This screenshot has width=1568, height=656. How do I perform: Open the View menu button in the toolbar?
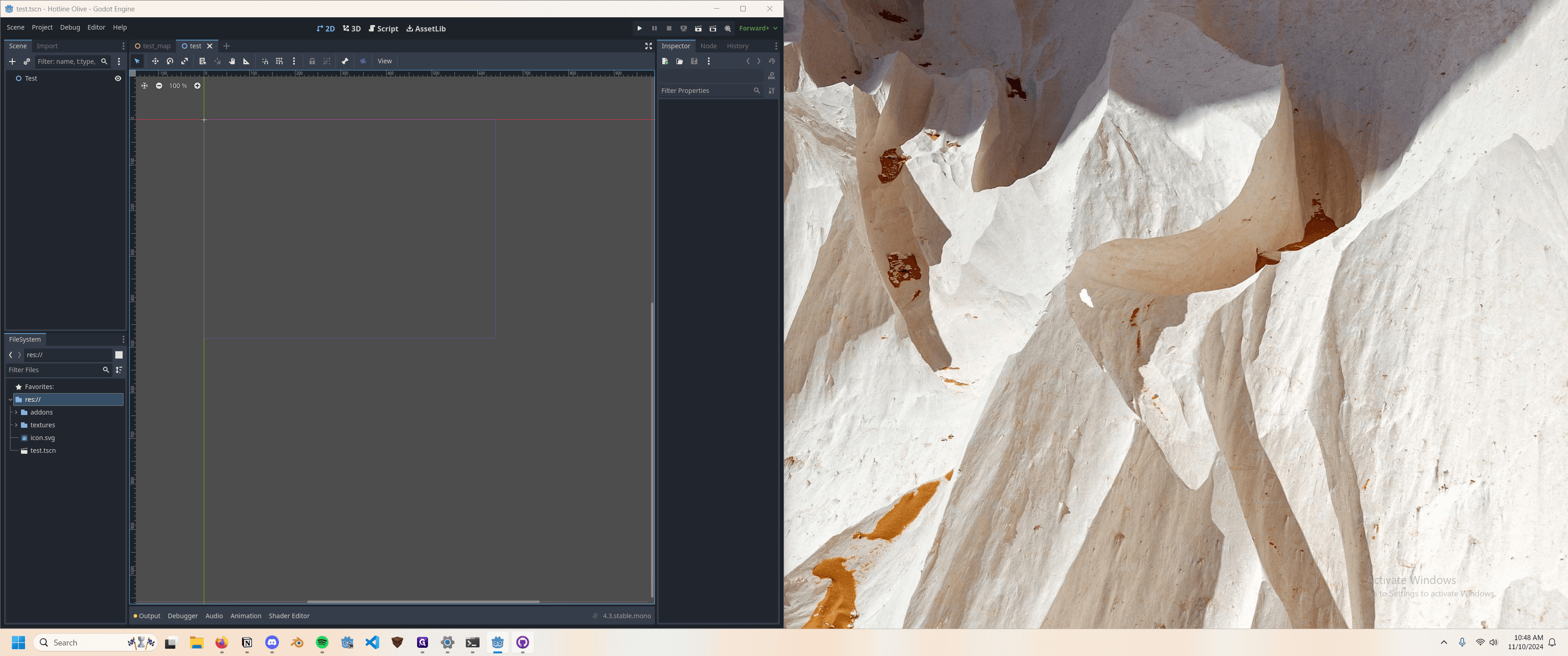click(x=385, y=61)
